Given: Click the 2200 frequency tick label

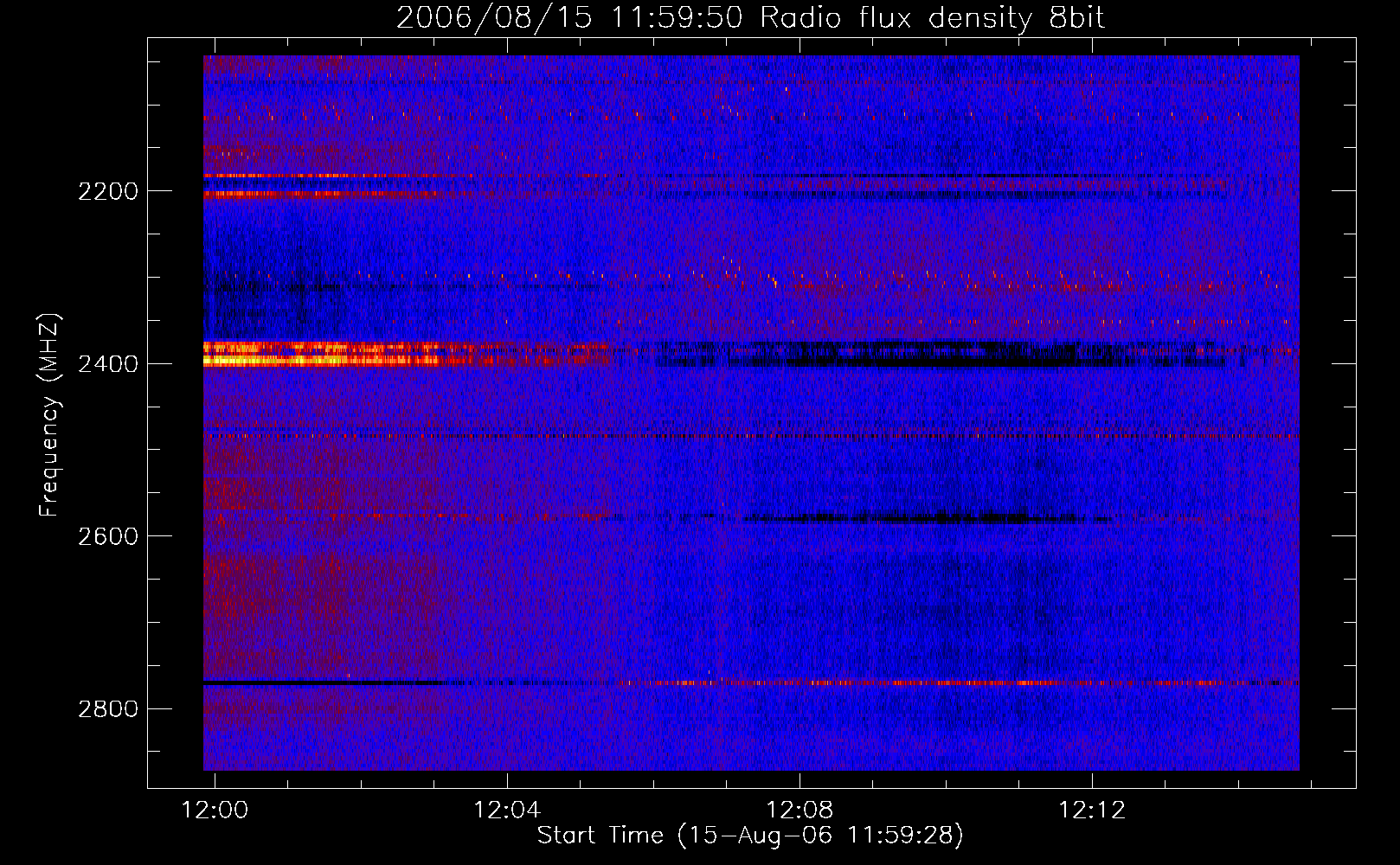Looking at the screenshot, I should click(108, 191).
